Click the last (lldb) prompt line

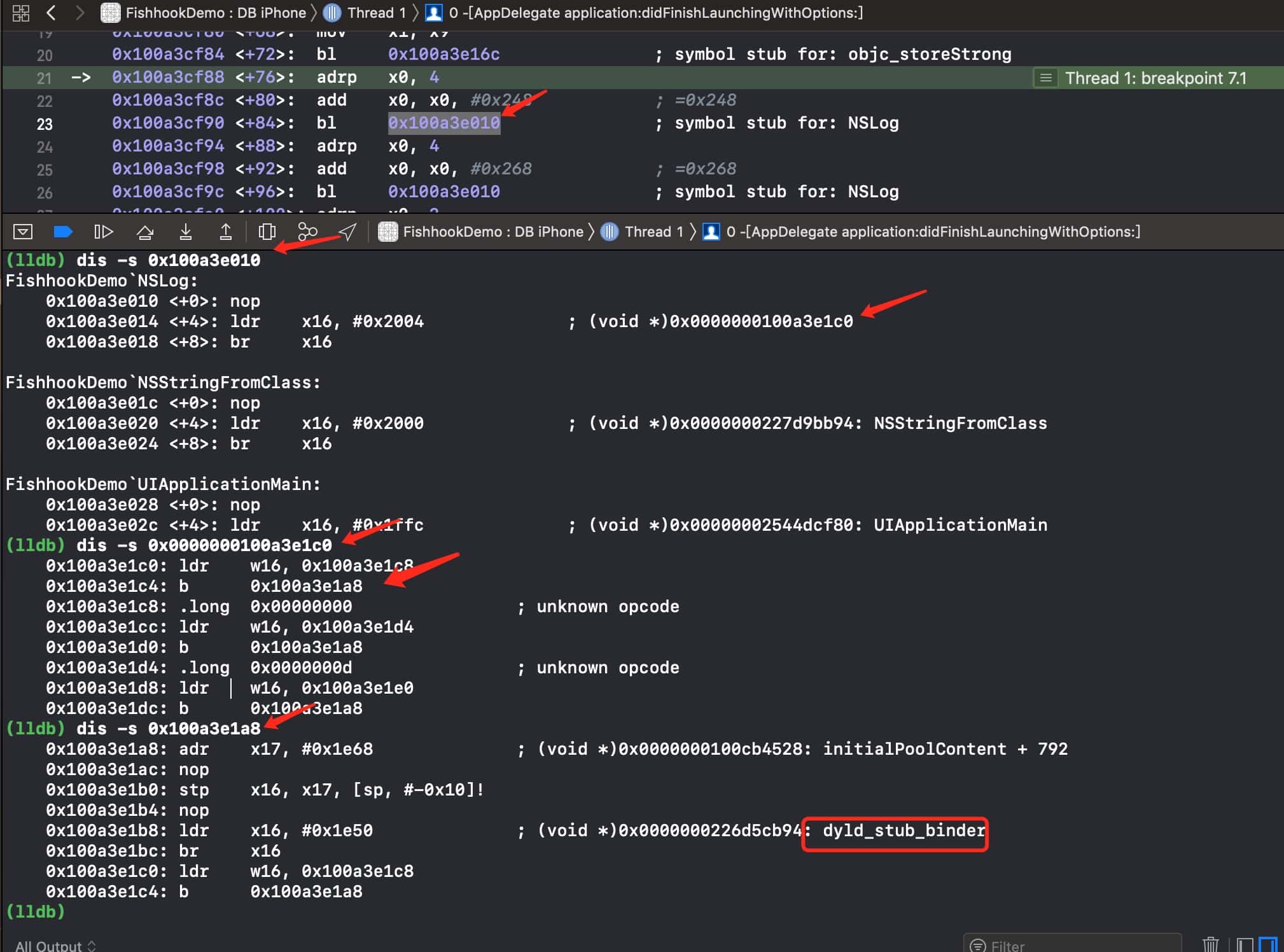[36, 912]
